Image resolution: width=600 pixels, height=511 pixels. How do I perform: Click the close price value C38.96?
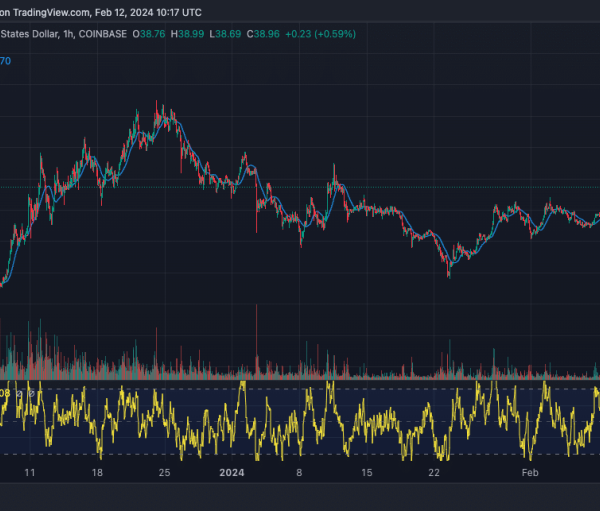click(263, 34)
